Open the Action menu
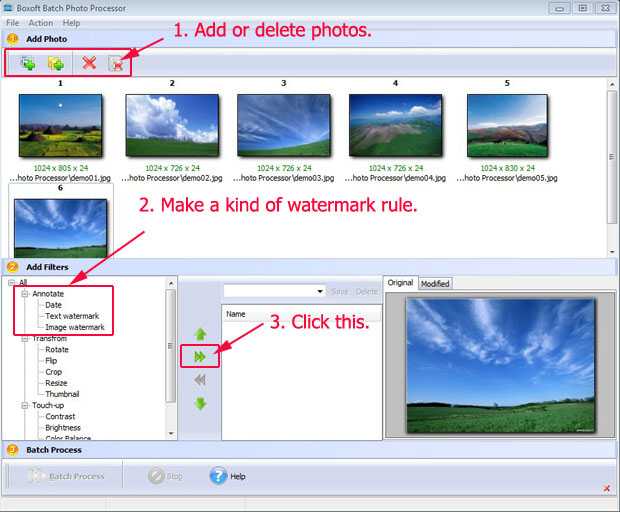The width and height of the screenshot is (620, 512). click(40, 23)
